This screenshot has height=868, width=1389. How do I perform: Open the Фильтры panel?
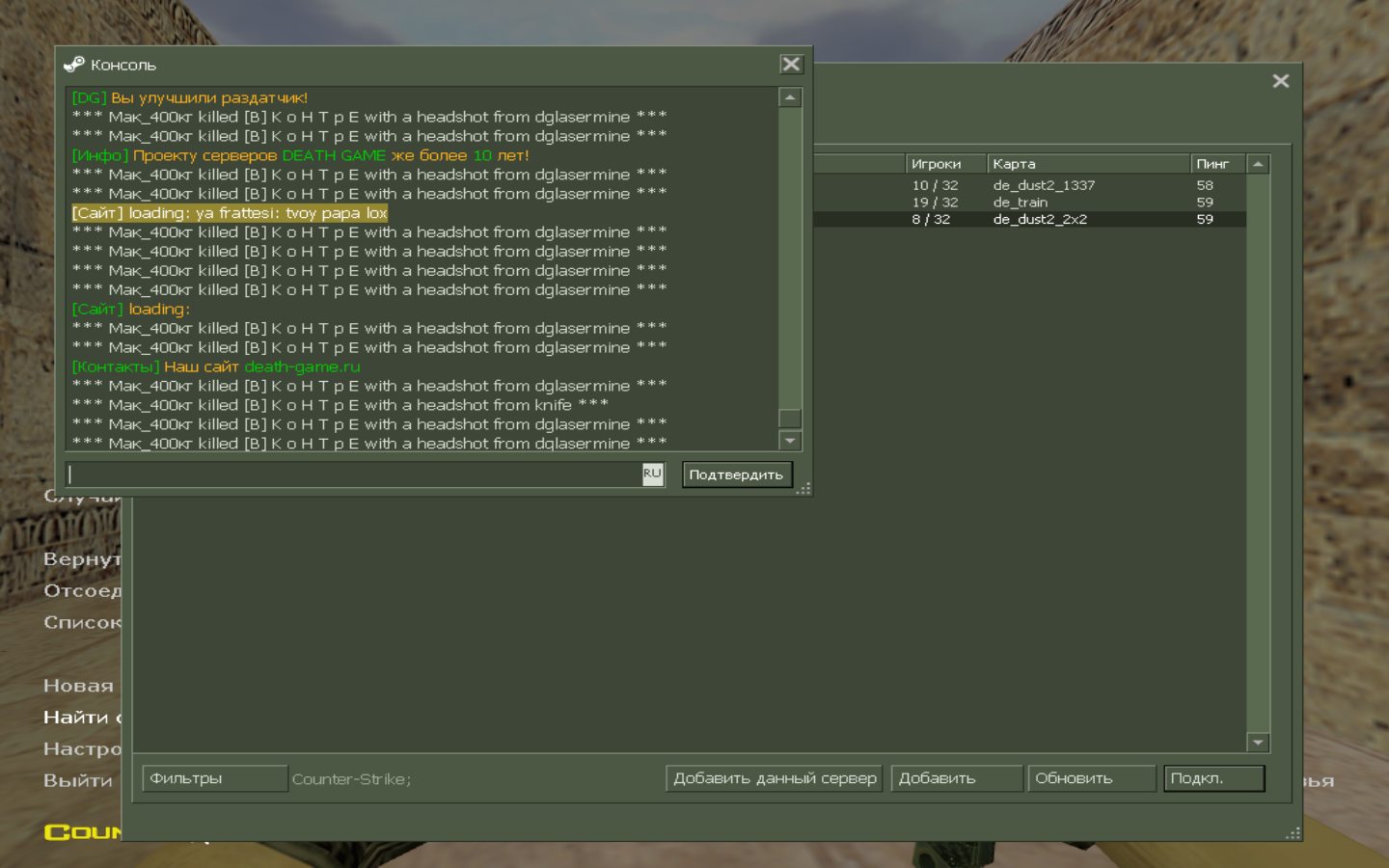pyautogui.click(x=214, y=778)
